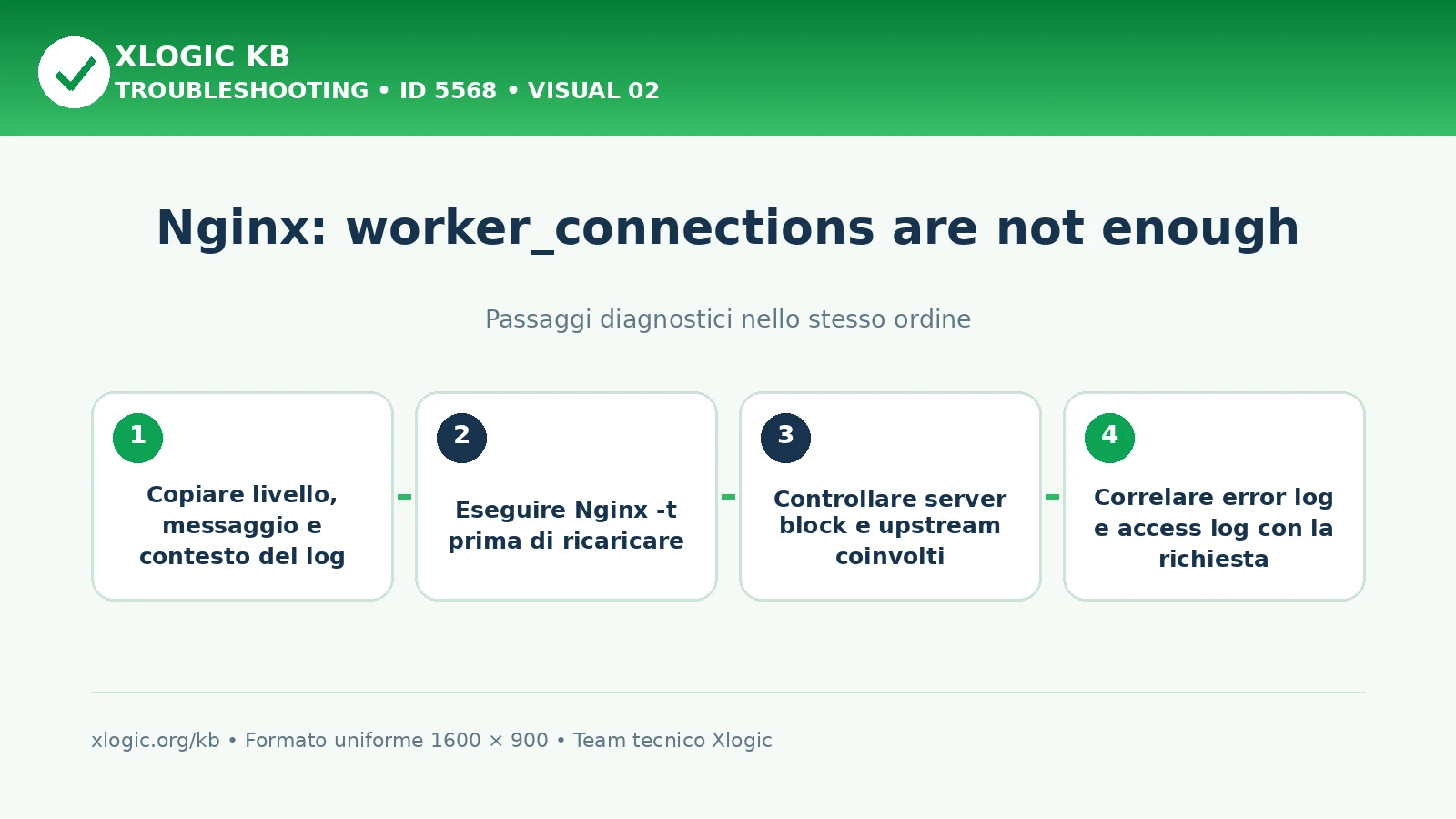Click the green step 1 number badge
1456x819 pixels.
click(138, 438)
